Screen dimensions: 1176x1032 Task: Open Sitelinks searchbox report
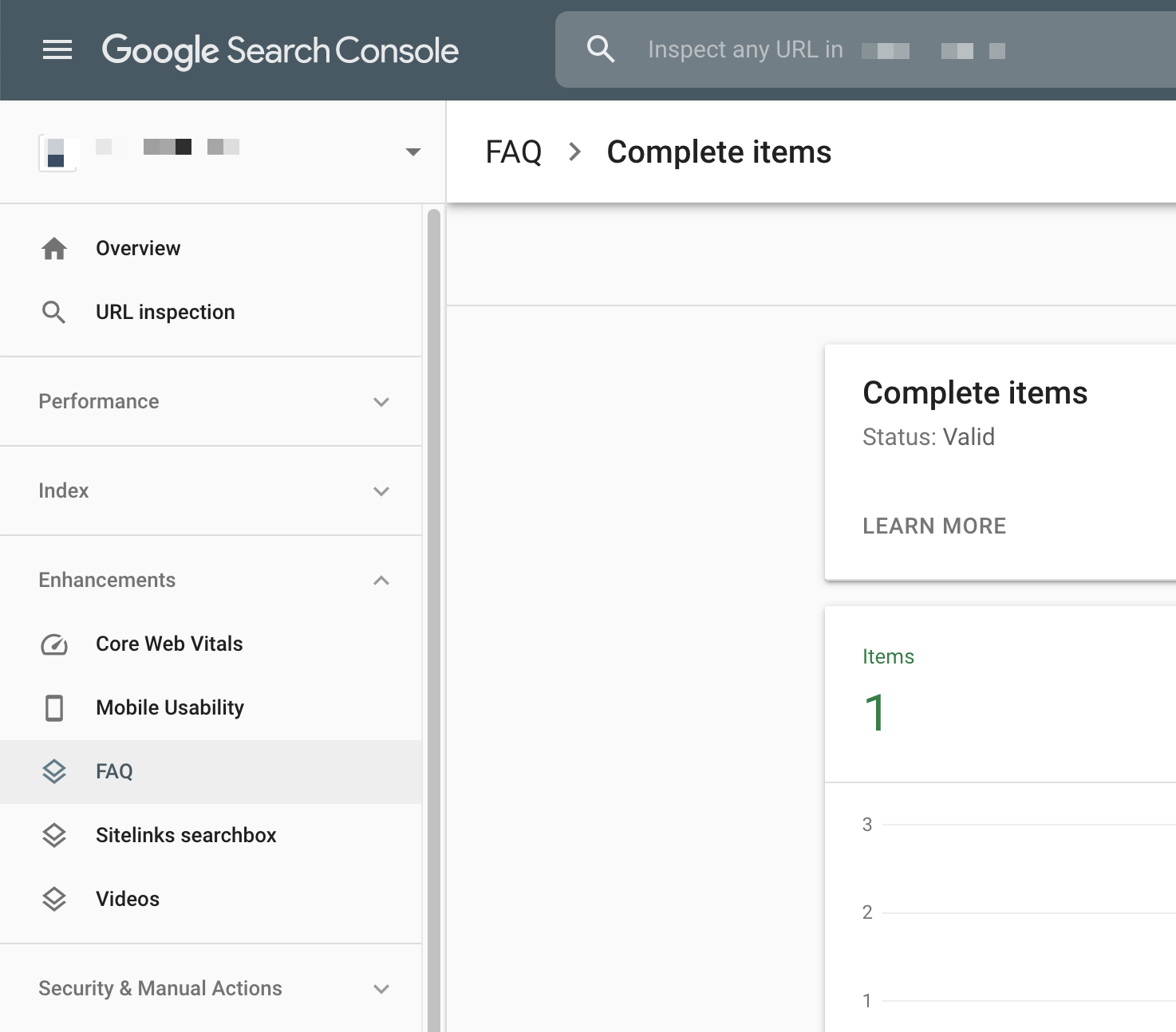211,835
